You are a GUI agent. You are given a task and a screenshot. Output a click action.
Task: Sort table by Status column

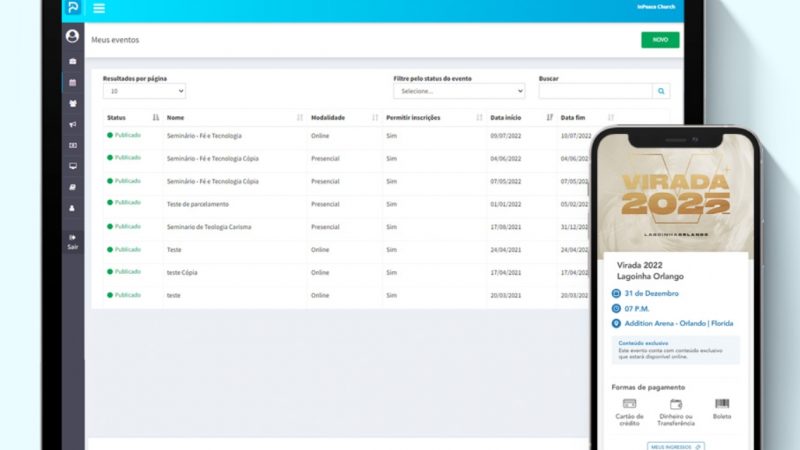point(155,118)
